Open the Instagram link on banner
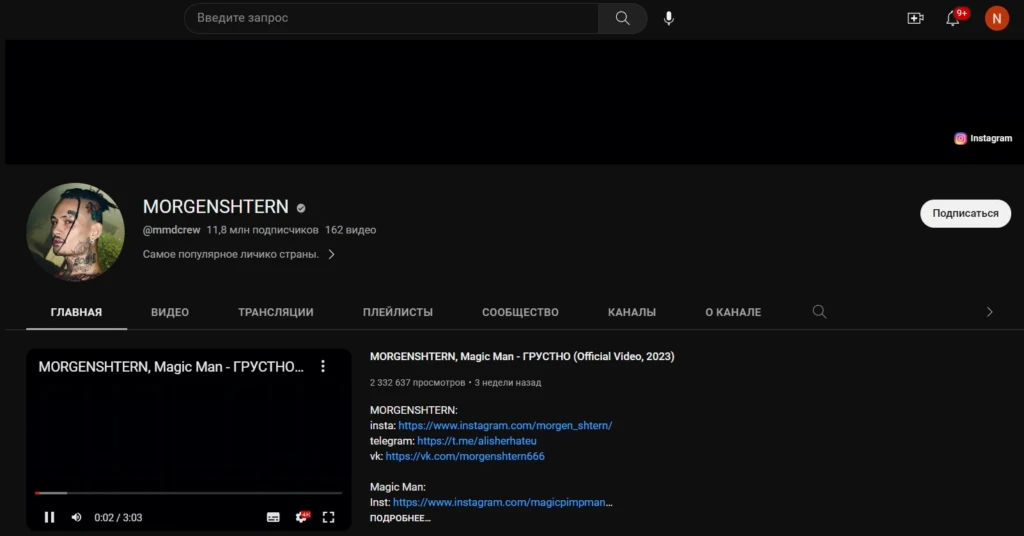 (x=983, y=138)
